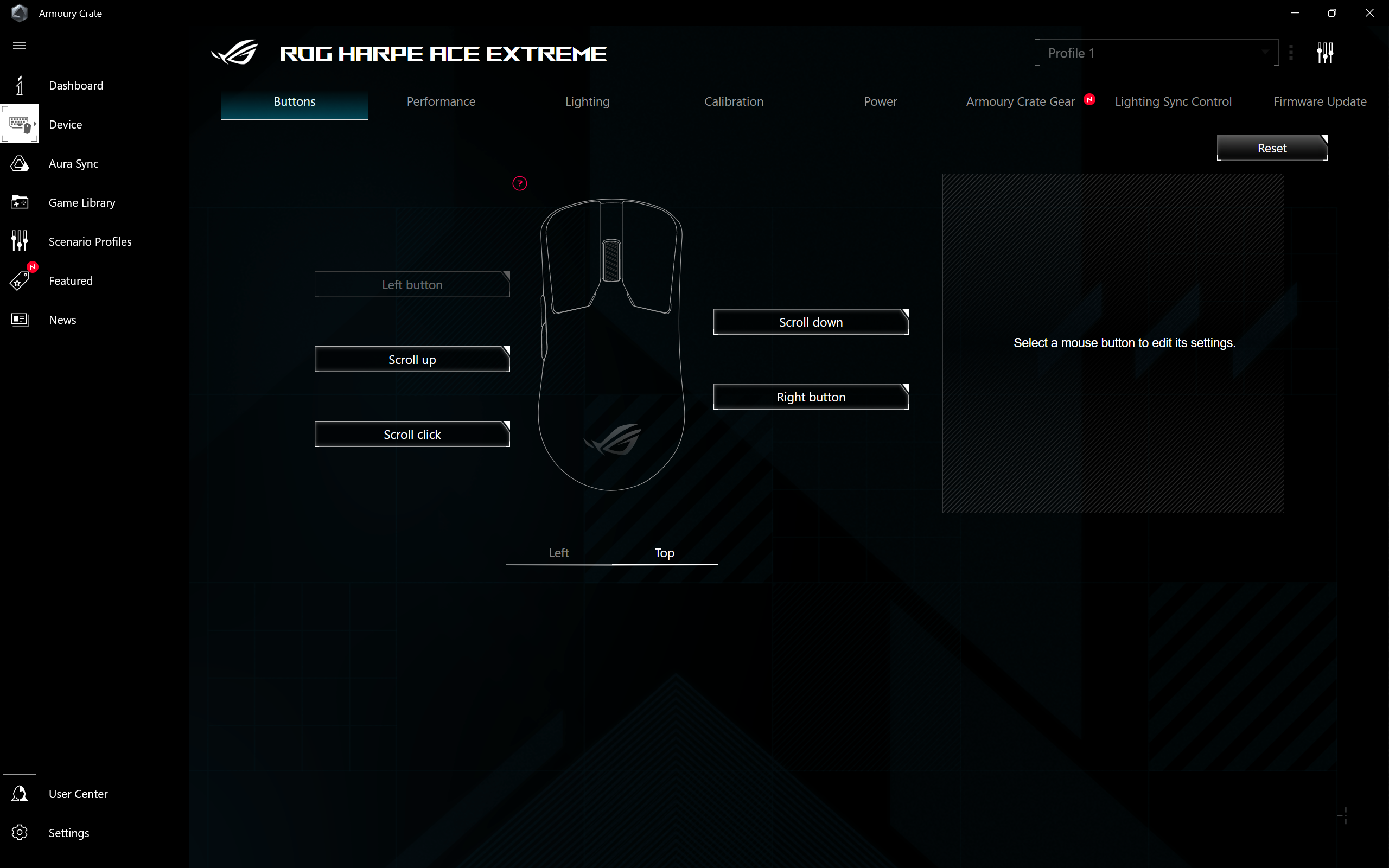The height and width of the screenshot is (868, 1389).
Task: Switch to Left view toggle
Action: point(558,552)
